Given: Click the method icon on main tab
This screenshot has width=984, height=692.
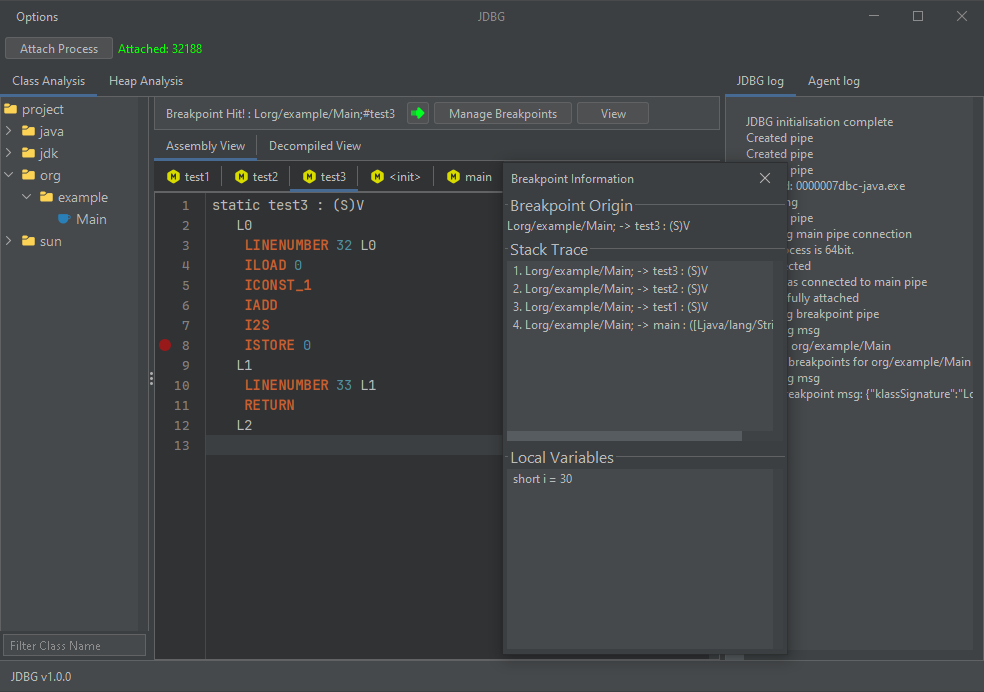Looking at the screenshot, I should (454, 177).
